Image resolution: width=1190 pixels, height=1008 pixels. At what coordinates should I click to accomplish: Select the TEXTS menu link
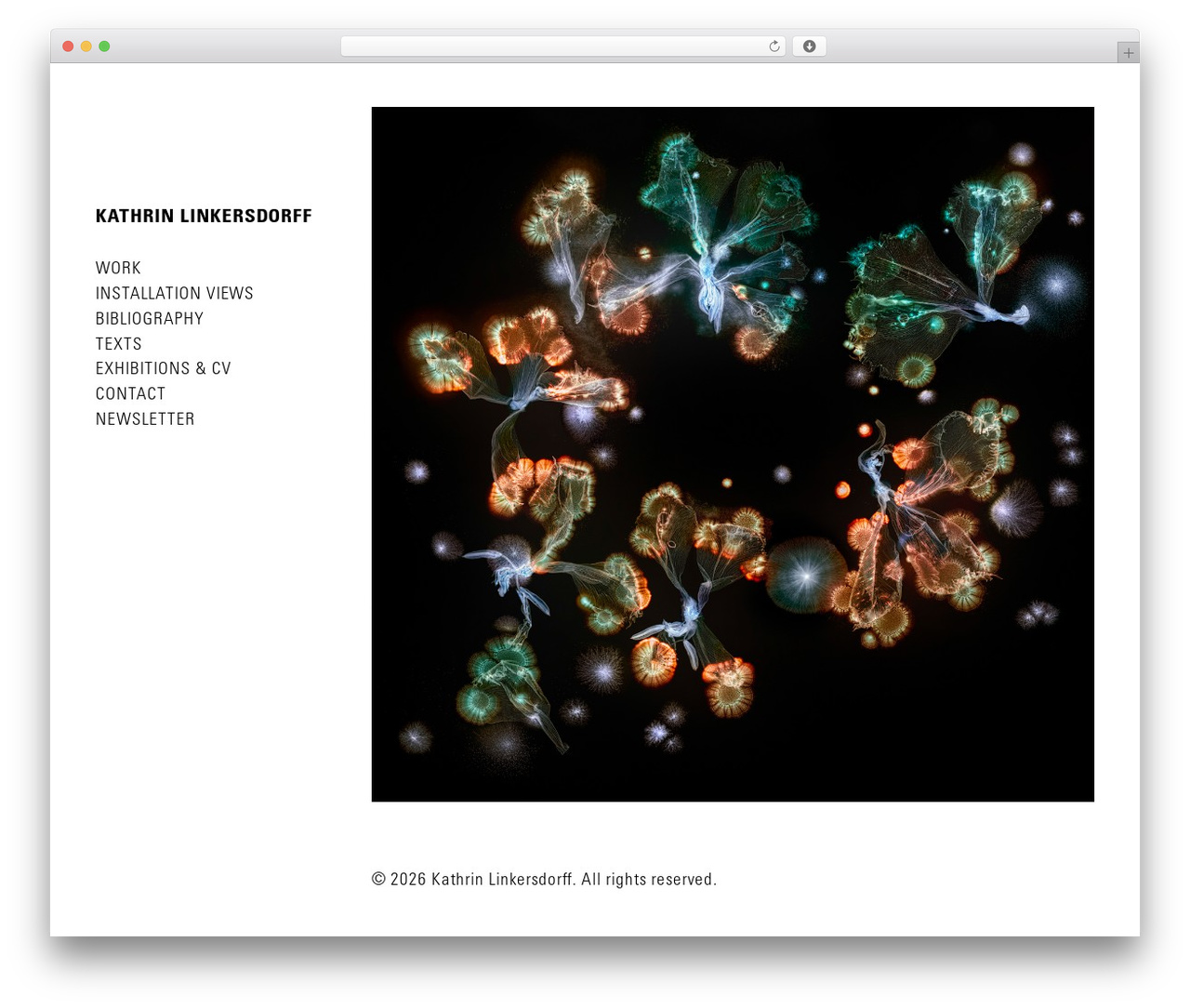[118, 344]
